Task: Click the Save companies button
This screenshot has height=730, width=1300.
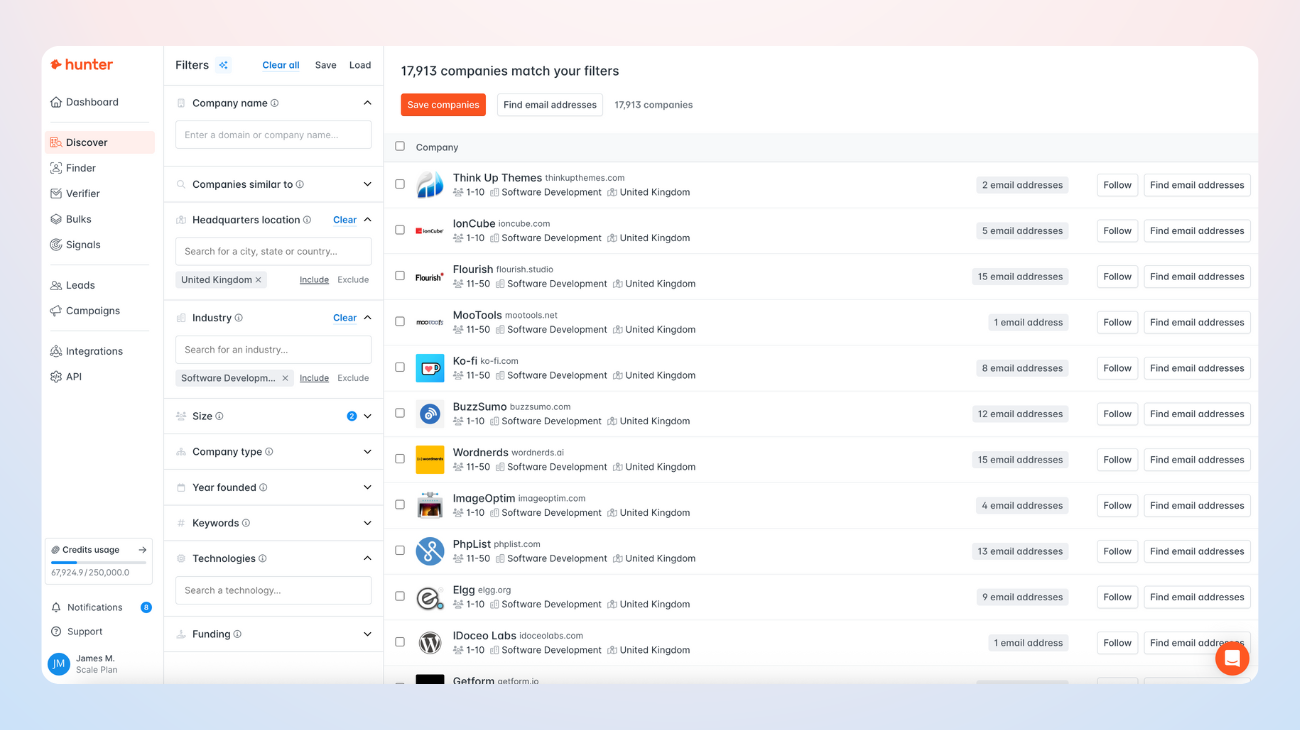Action: coord(443,105)
